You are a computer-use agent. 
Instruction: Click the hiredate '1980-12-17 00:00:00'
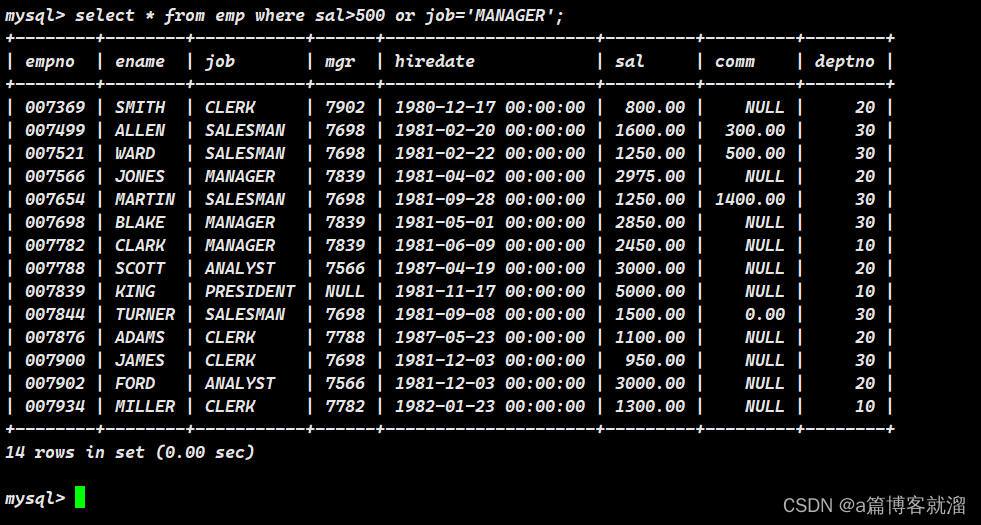pos(490,107)
